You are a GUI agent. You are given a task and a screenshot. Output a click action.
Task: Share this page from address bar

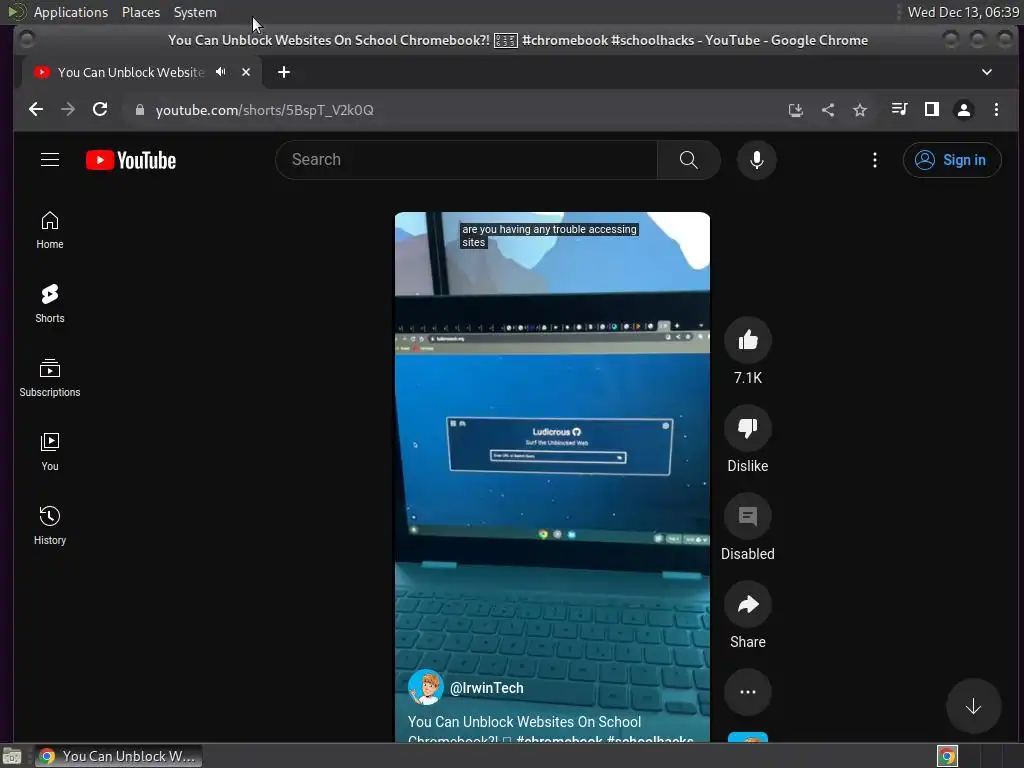click(827, 110)
